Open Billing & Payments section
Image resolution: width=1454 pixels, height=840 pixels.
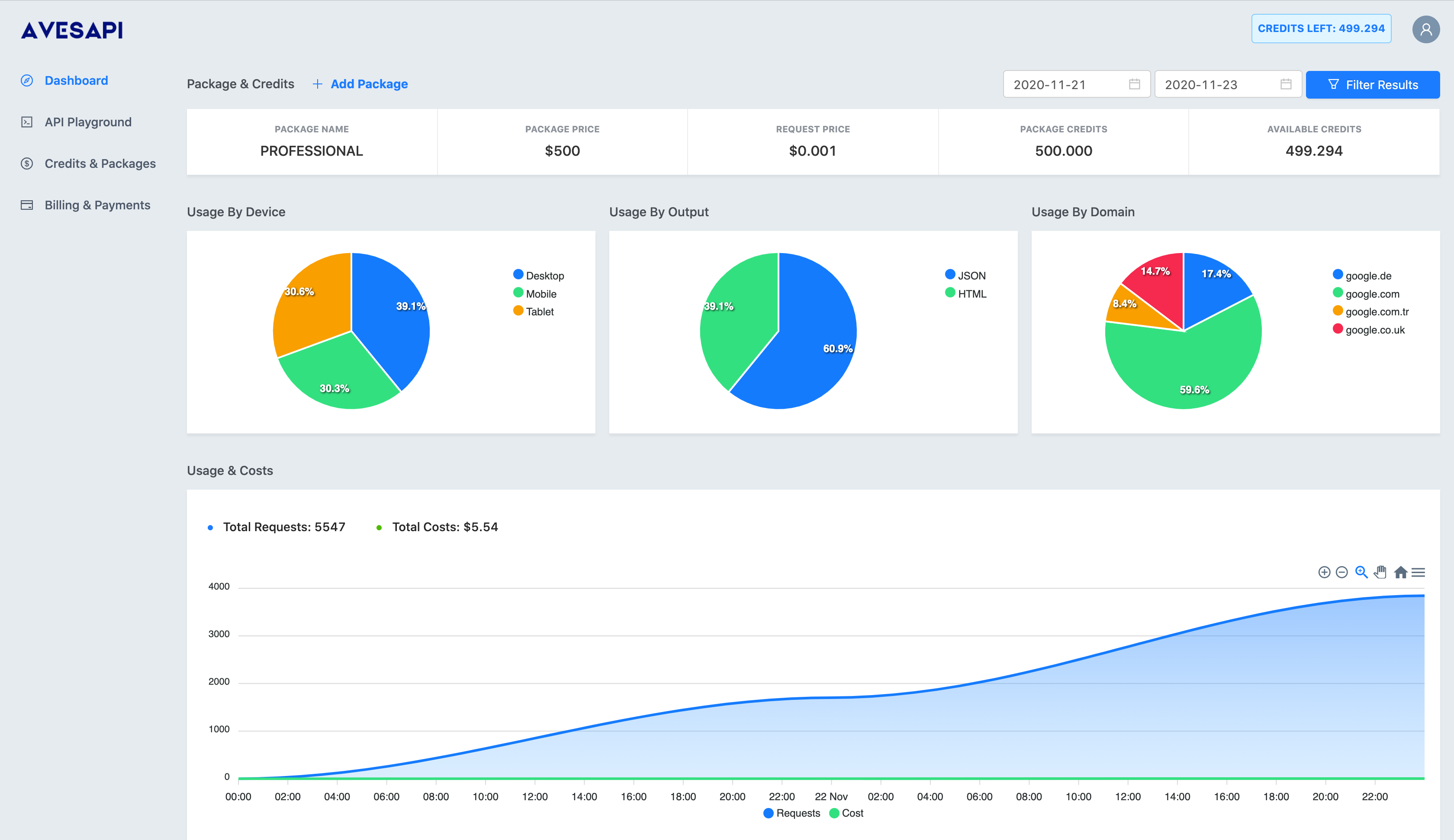(97, 205)
